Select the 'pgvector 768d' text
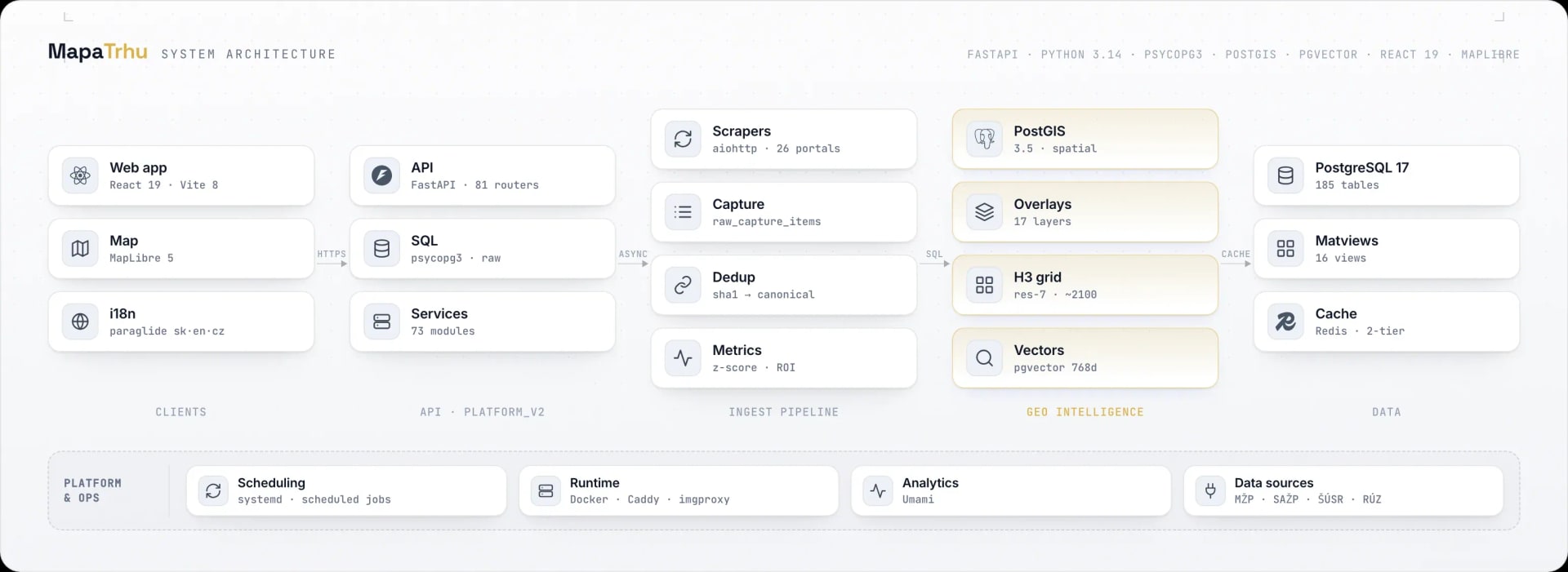Screen dimensions: 1568x572 pos(1055,368)
